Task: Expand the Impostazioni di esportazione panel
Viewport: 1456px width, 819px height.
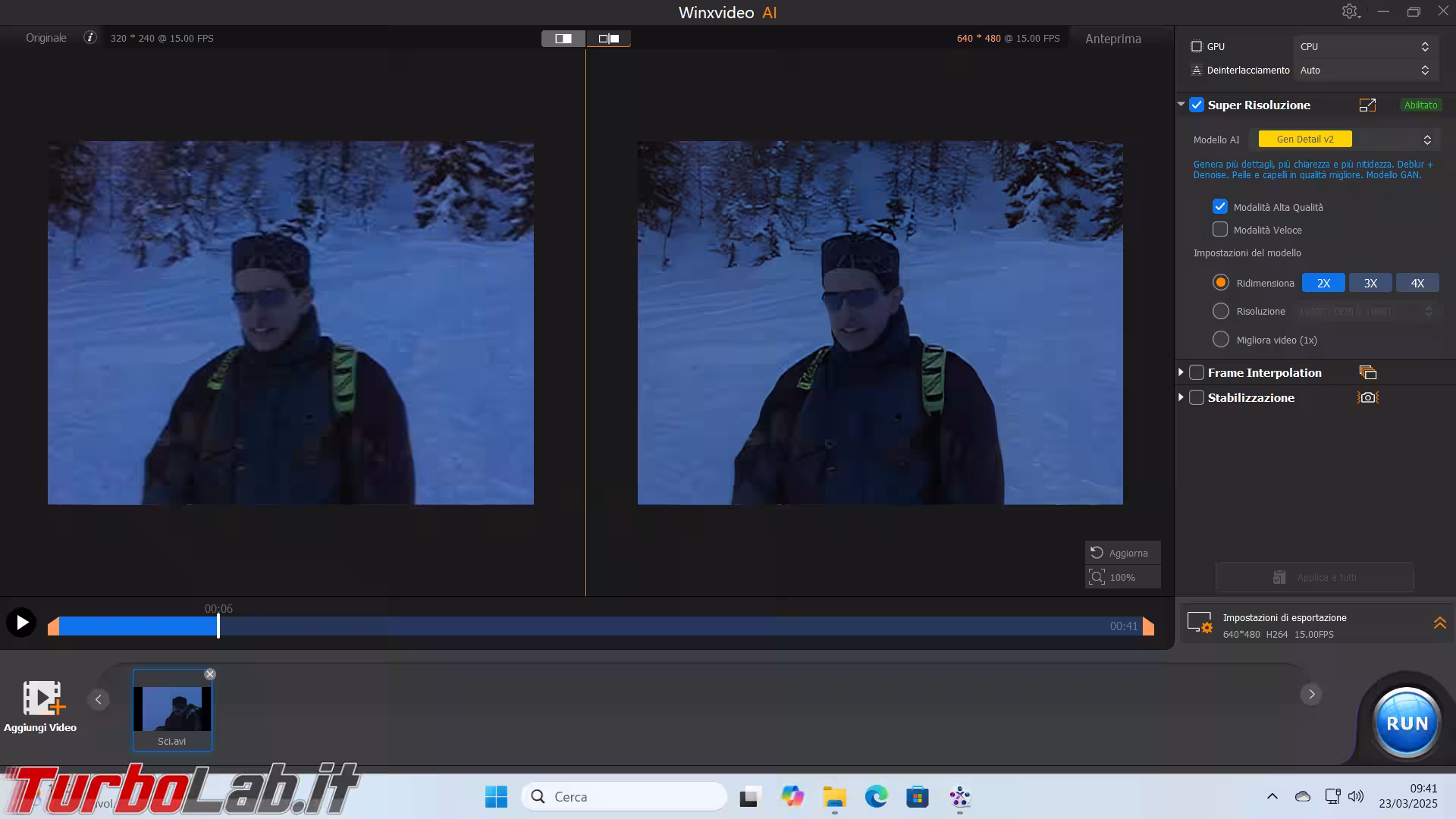Action: (x=1439, y=623)
